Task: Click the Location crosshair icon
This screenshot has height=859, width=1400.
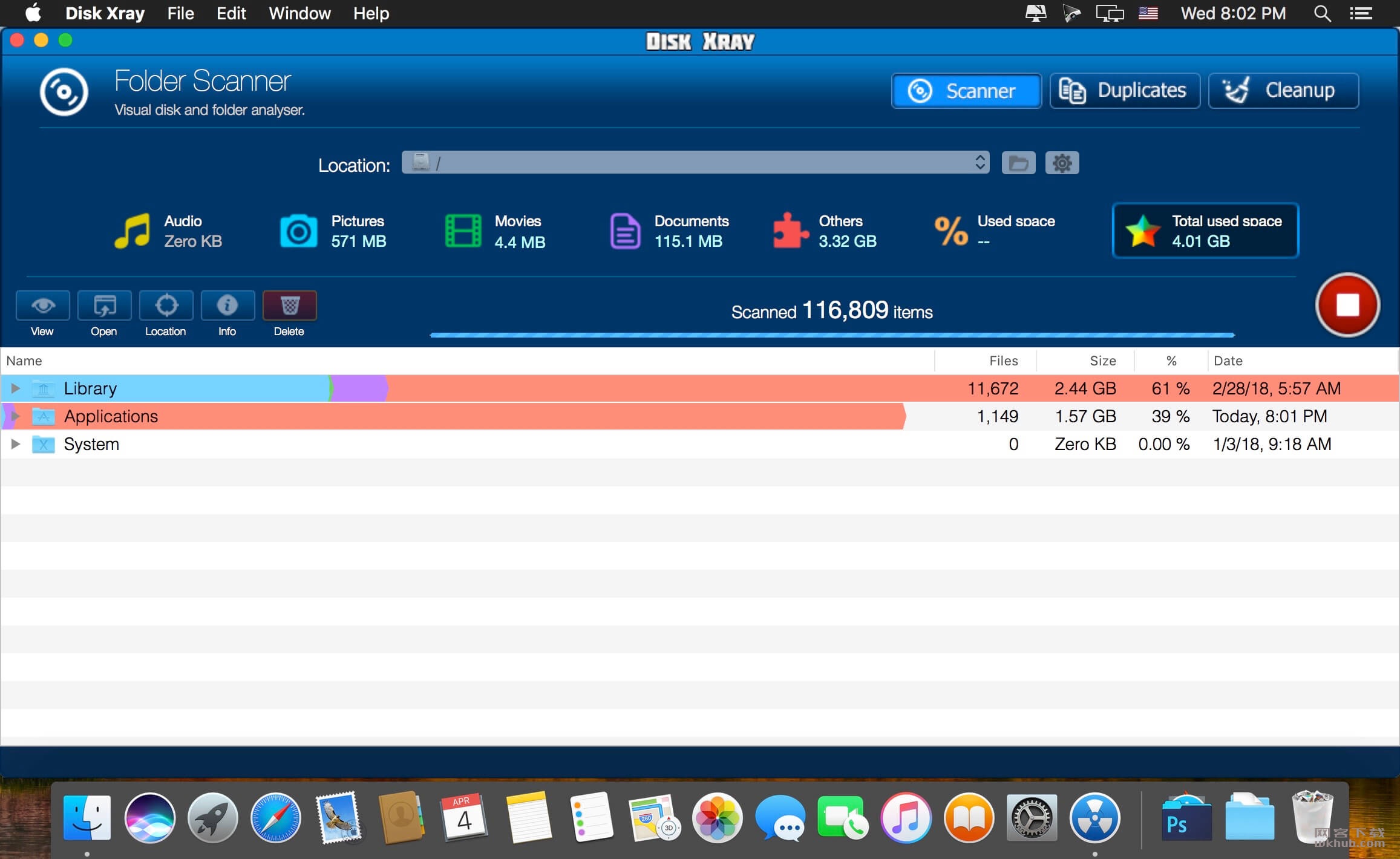Action: pos(166,305)
